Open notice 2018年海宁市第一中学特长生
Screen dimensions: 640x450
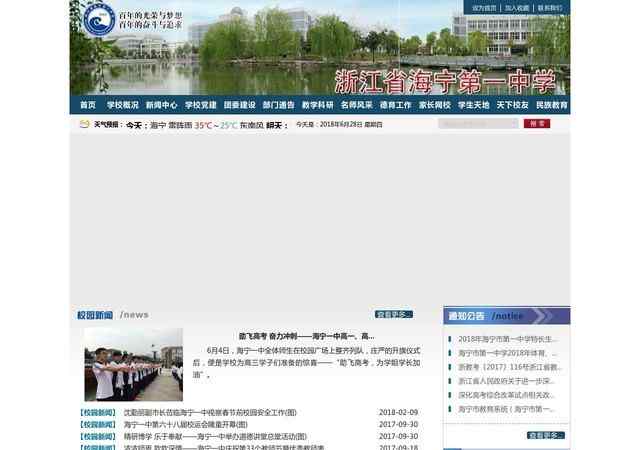coord(507,339)
